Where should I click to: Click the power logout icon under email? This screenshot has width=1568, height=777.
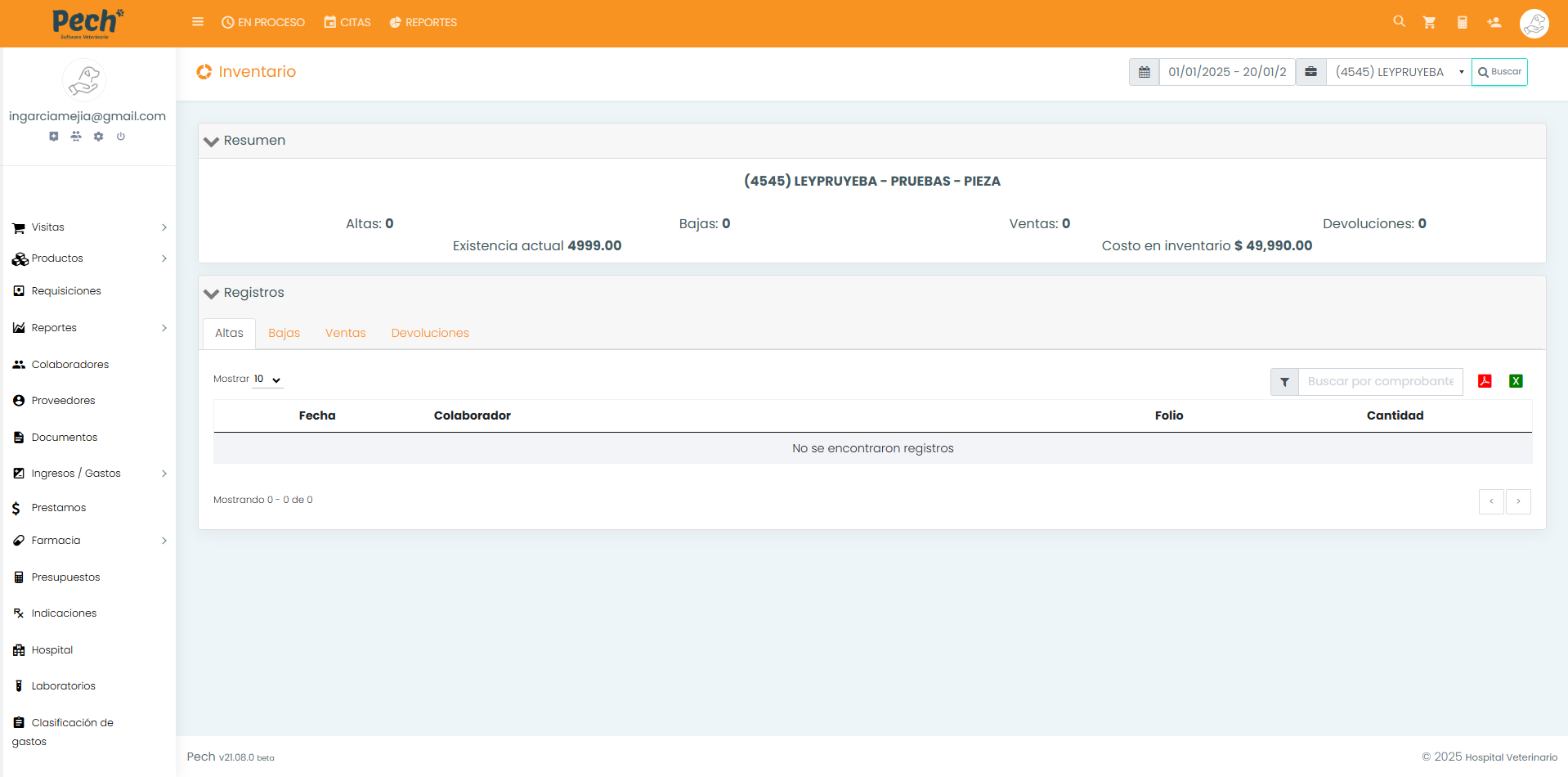(x=121, y=137)
